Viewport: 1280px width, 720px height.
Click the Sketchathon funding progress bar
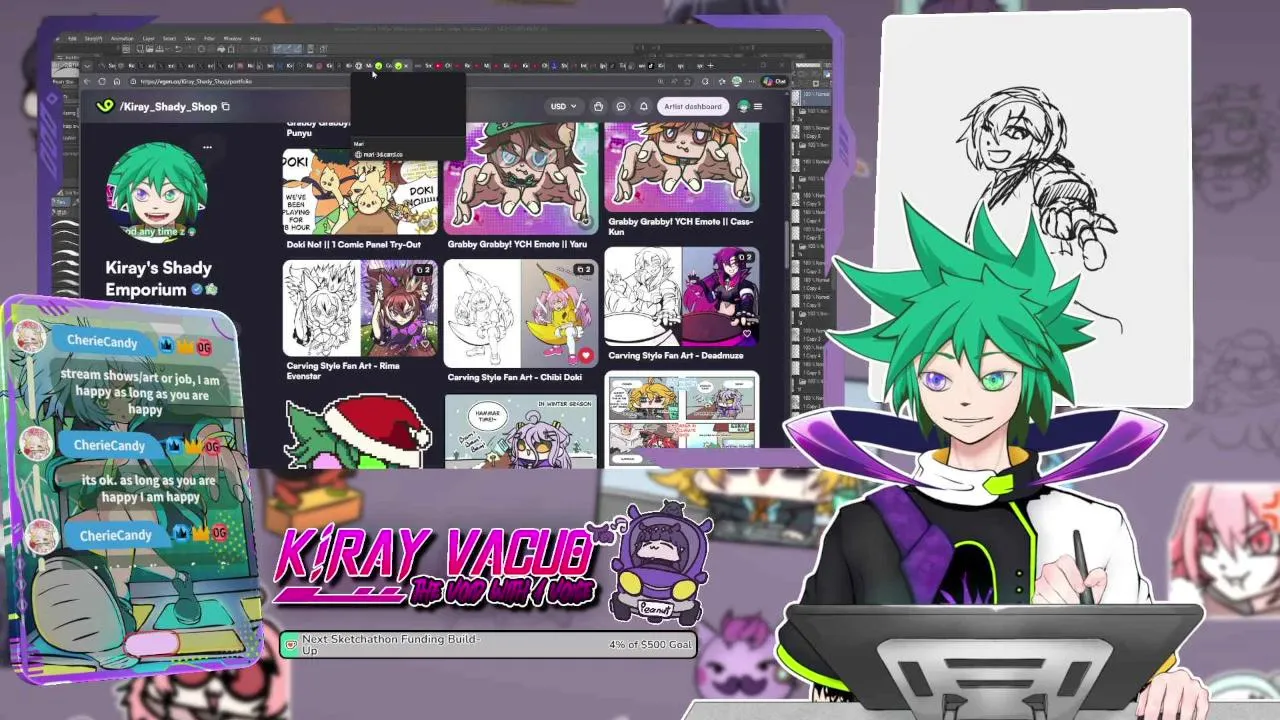coord(488,644)
